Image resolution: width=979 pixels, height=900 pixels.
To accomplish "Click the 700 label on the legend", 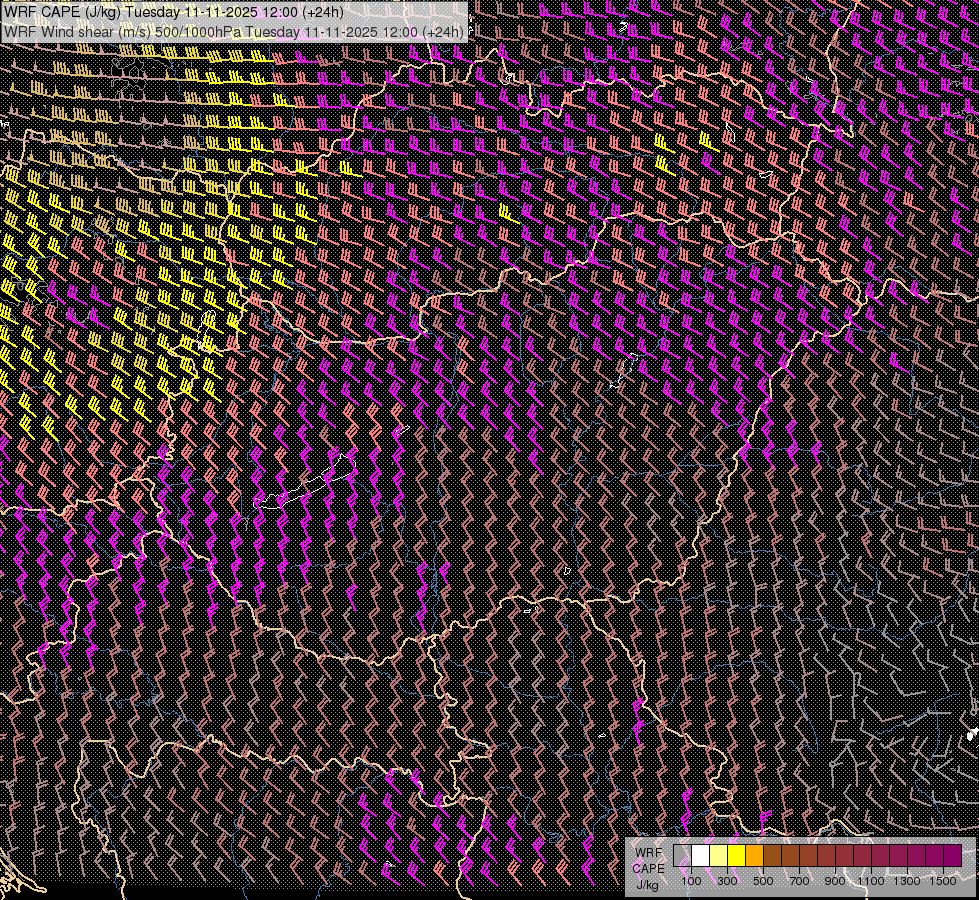I will click(x=799, y=881).
